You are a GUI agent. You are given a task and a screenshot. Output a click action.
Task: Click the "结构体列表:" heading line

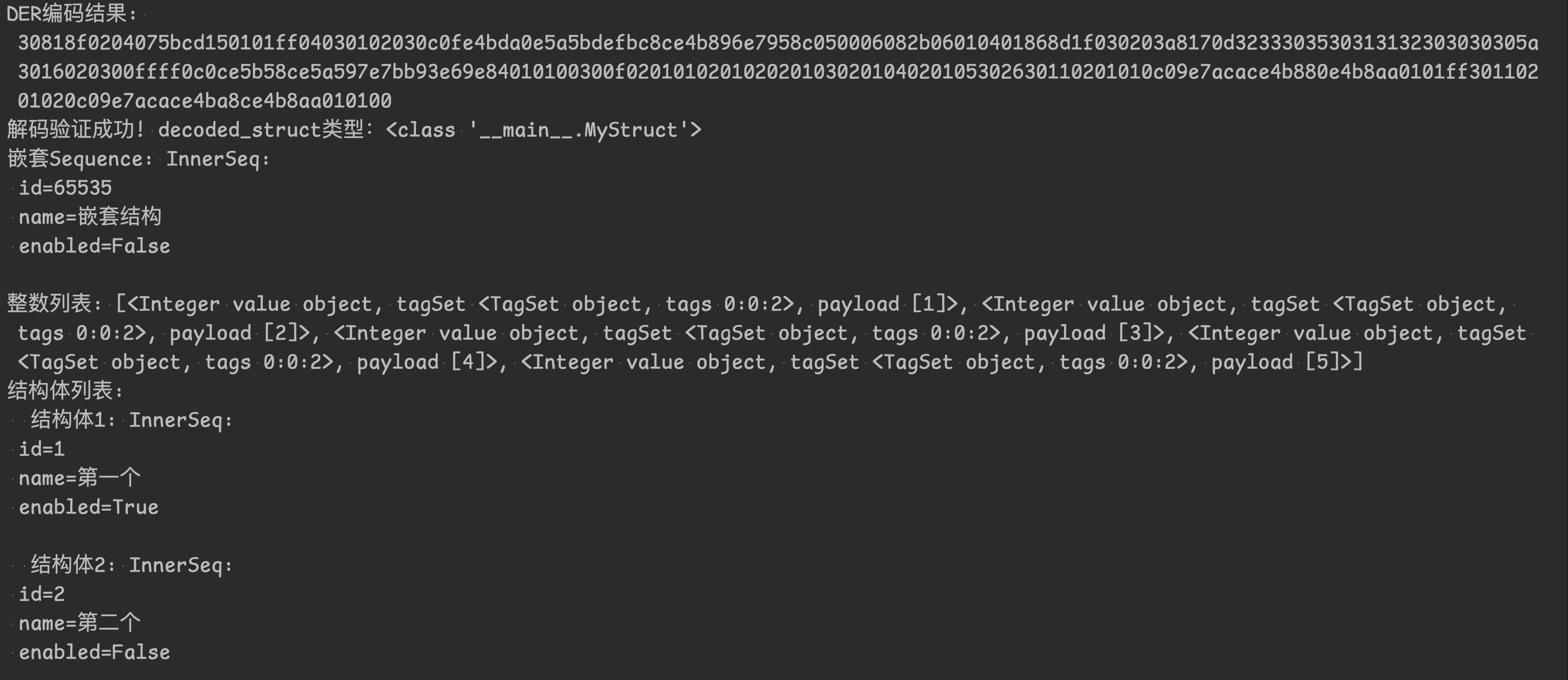coord(66,391)
